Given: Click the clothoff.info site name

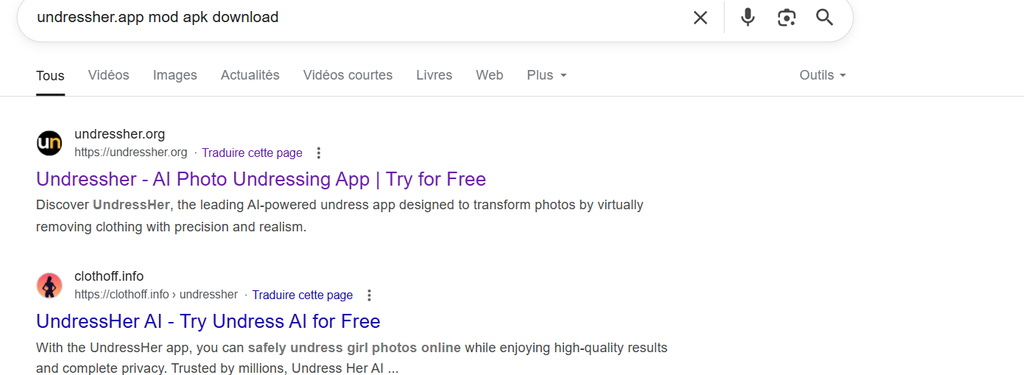Looking at the screenshot, I should (x=109, y=276).
